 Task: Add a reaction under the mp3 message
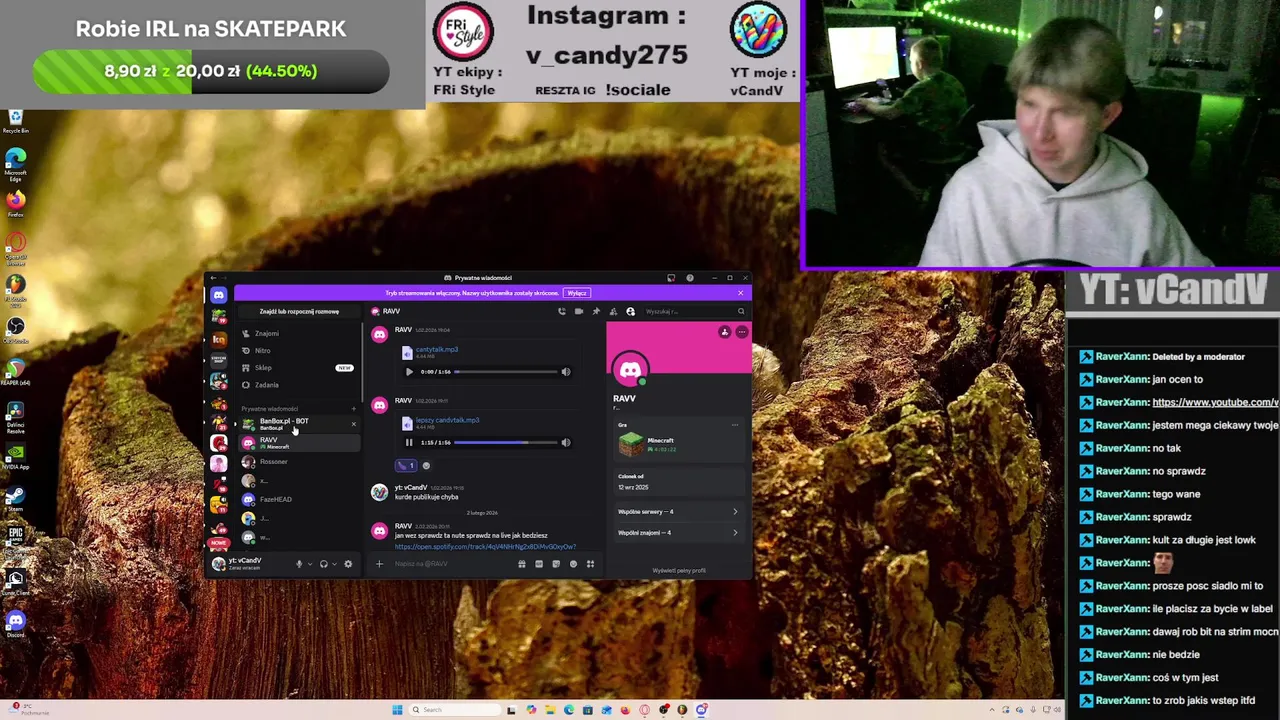(426, 466)
